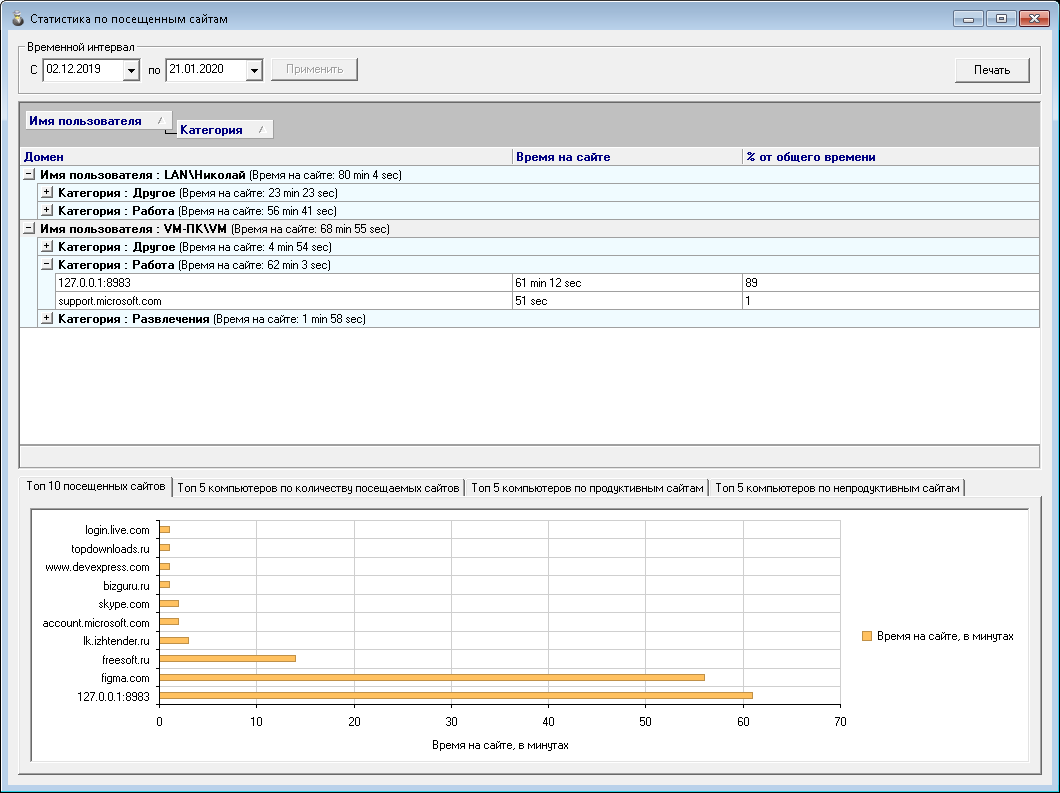Viewport: 1060px width, 793px height.
Task: Open Топ 5 компьютеров по непродуктивным сайтам tab
Action: (x=838, y=488)
